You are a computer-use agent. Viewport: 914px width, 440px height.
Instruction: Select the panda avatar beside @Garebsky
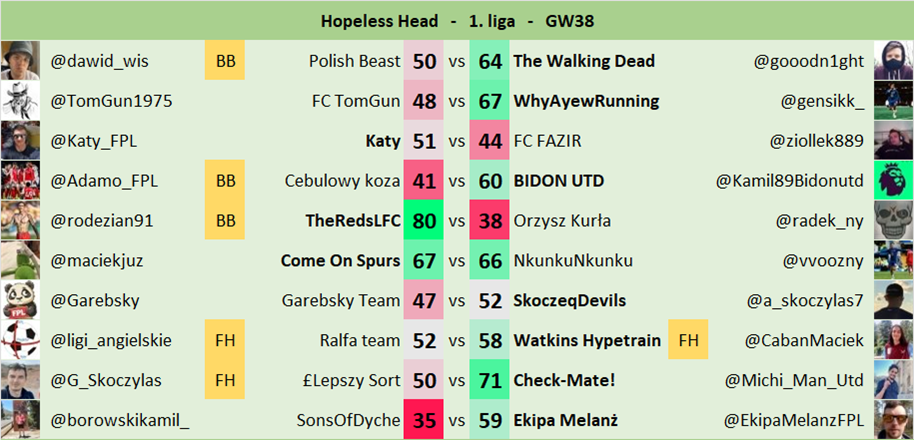(20, 301)
